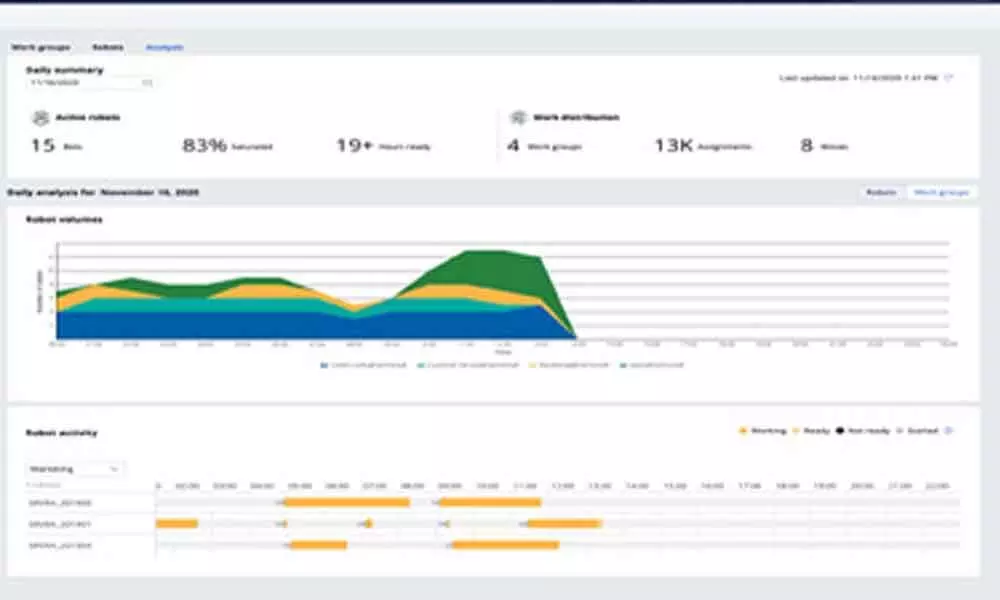Click the Active robots icon
Image resolution: width=1000 pixels, height=600 pixels.
41,118
